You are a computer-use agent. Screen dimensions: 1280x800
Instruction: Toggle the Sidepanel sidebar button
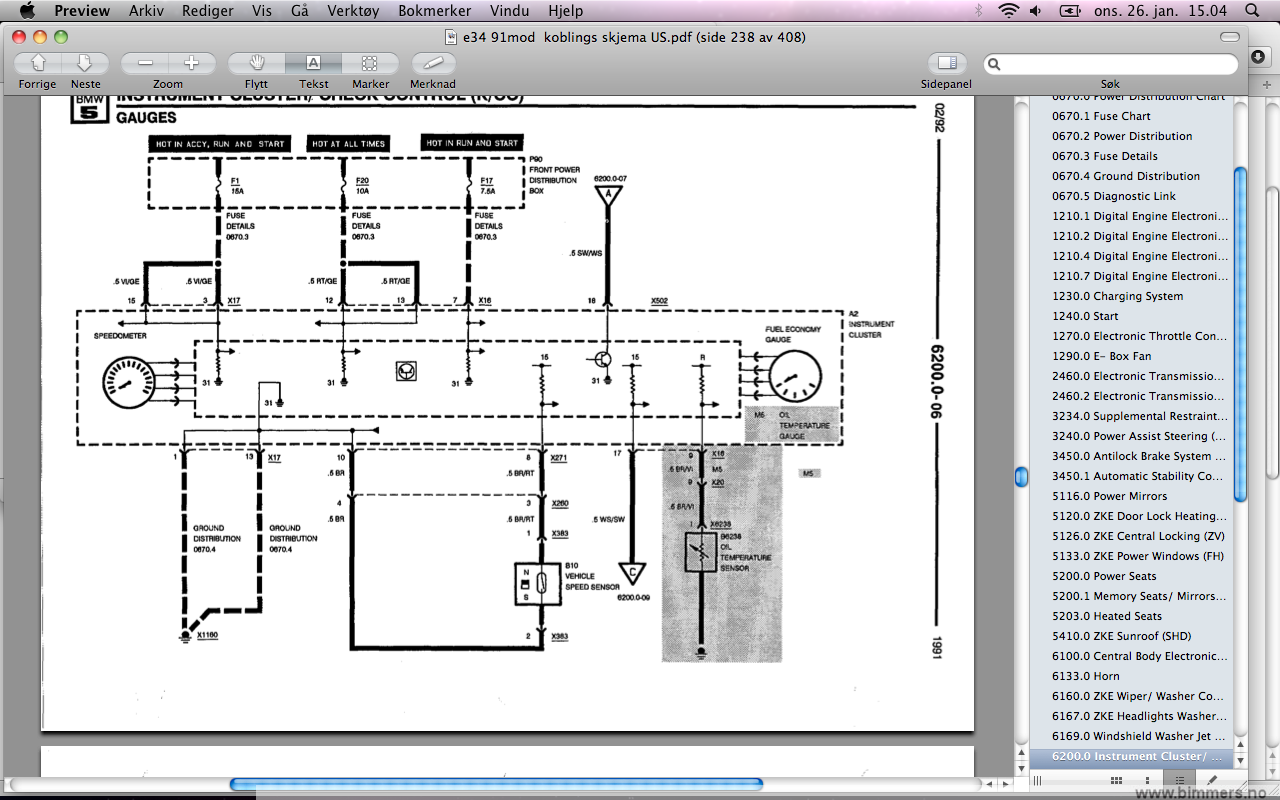click(947, 63)
